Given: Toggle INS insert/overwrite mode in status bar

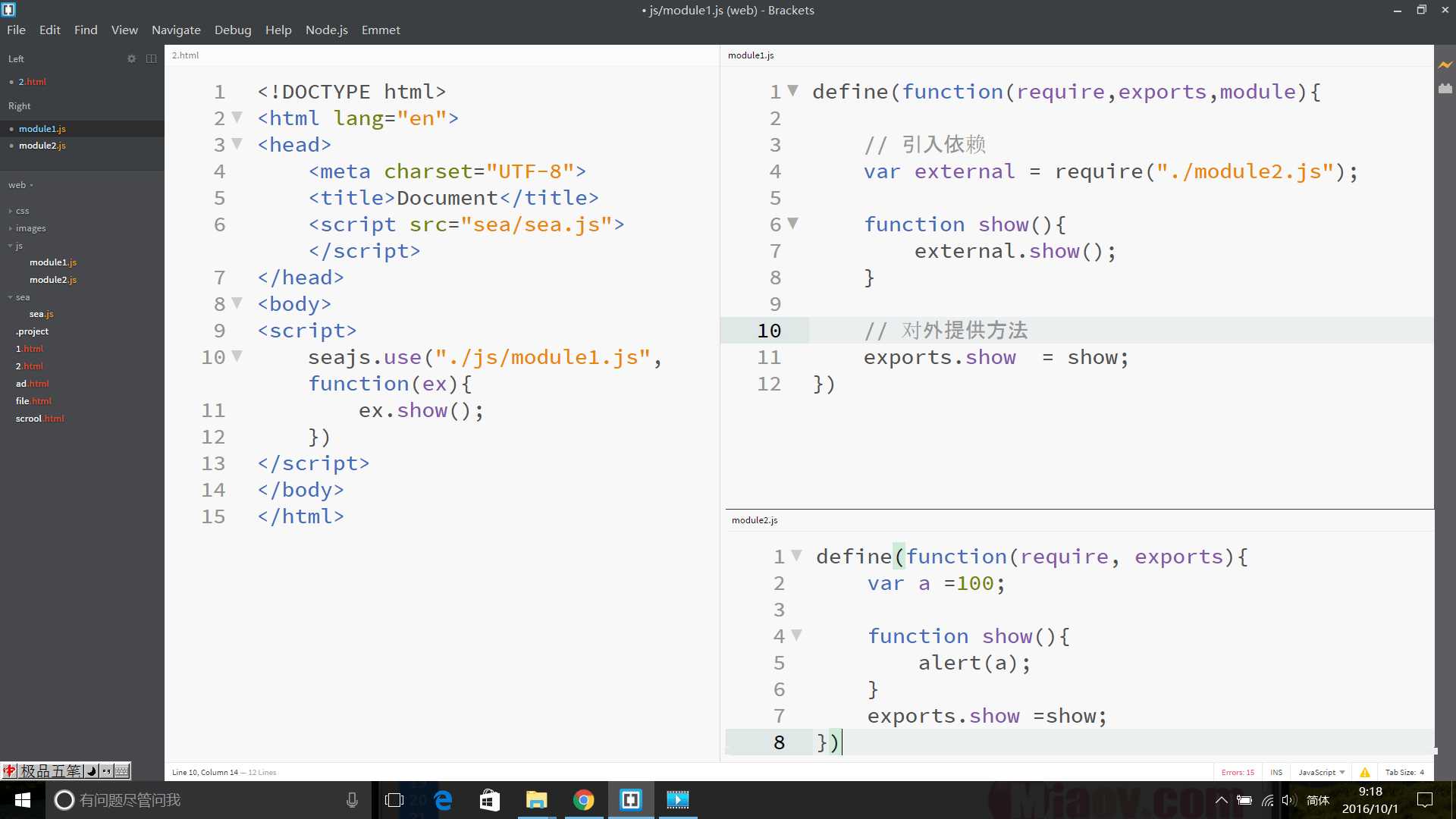Looking at the screenshot, I should coord(1276,772).
